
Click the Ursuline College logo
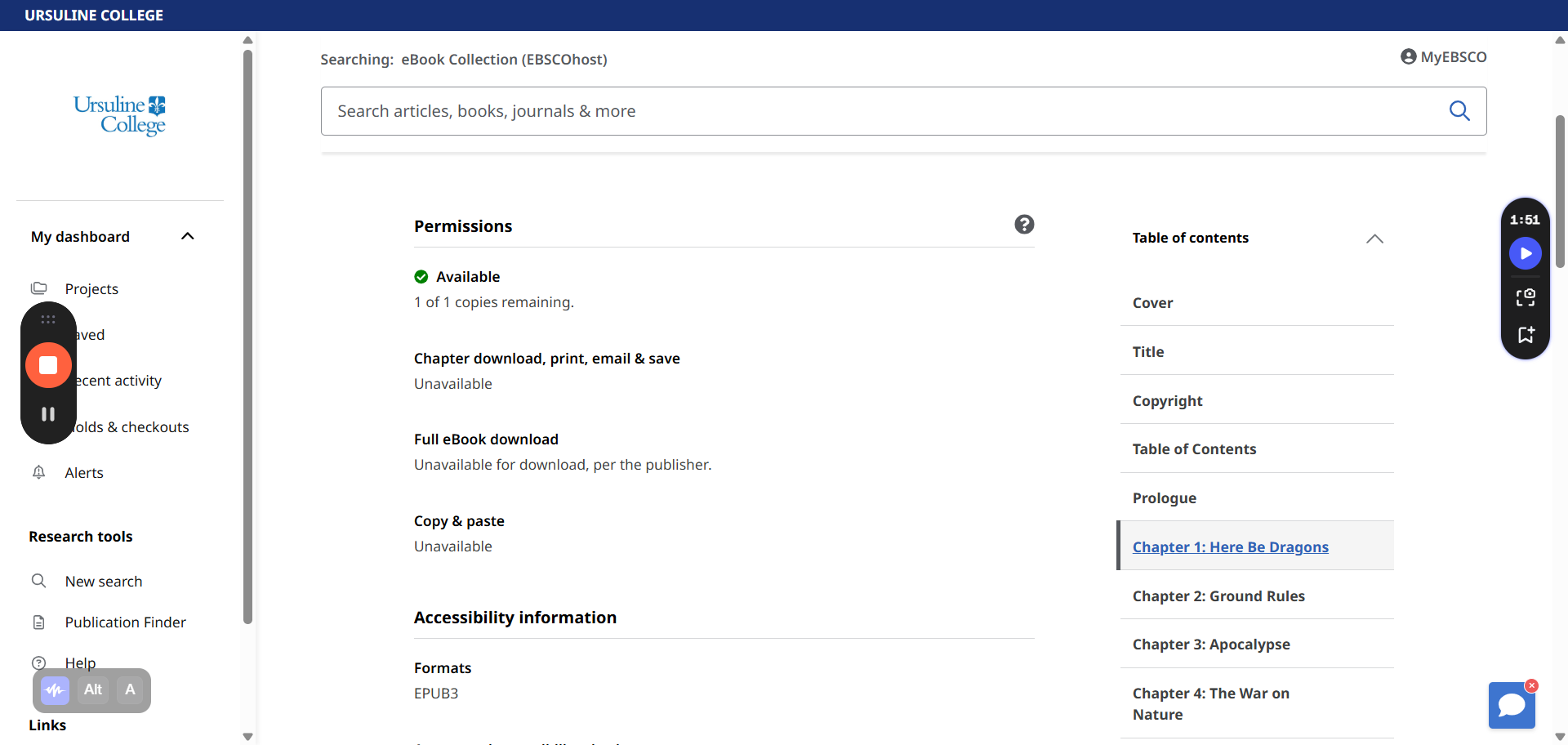pyautogui.click(x=119, y=114)
